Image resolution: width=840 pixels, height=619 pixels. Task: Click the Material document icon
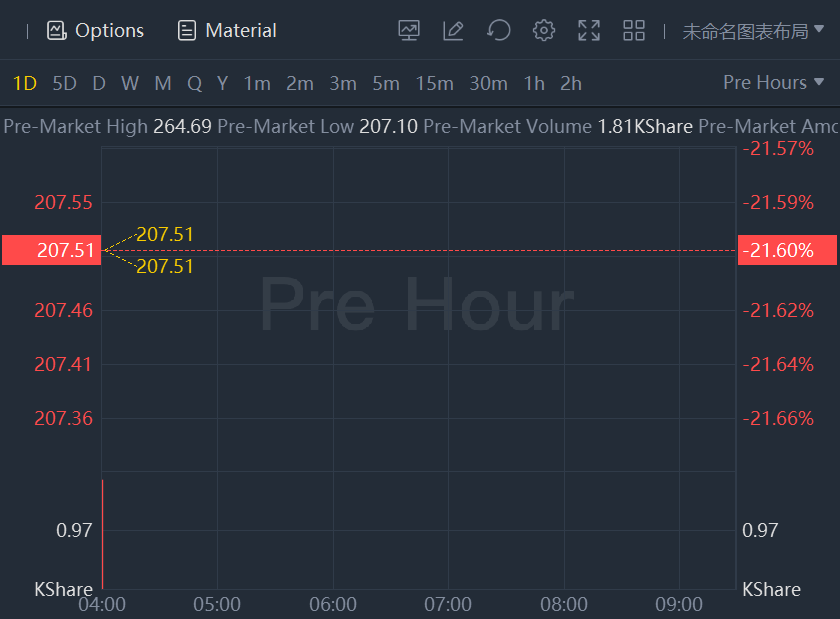(x=186, y=31)
